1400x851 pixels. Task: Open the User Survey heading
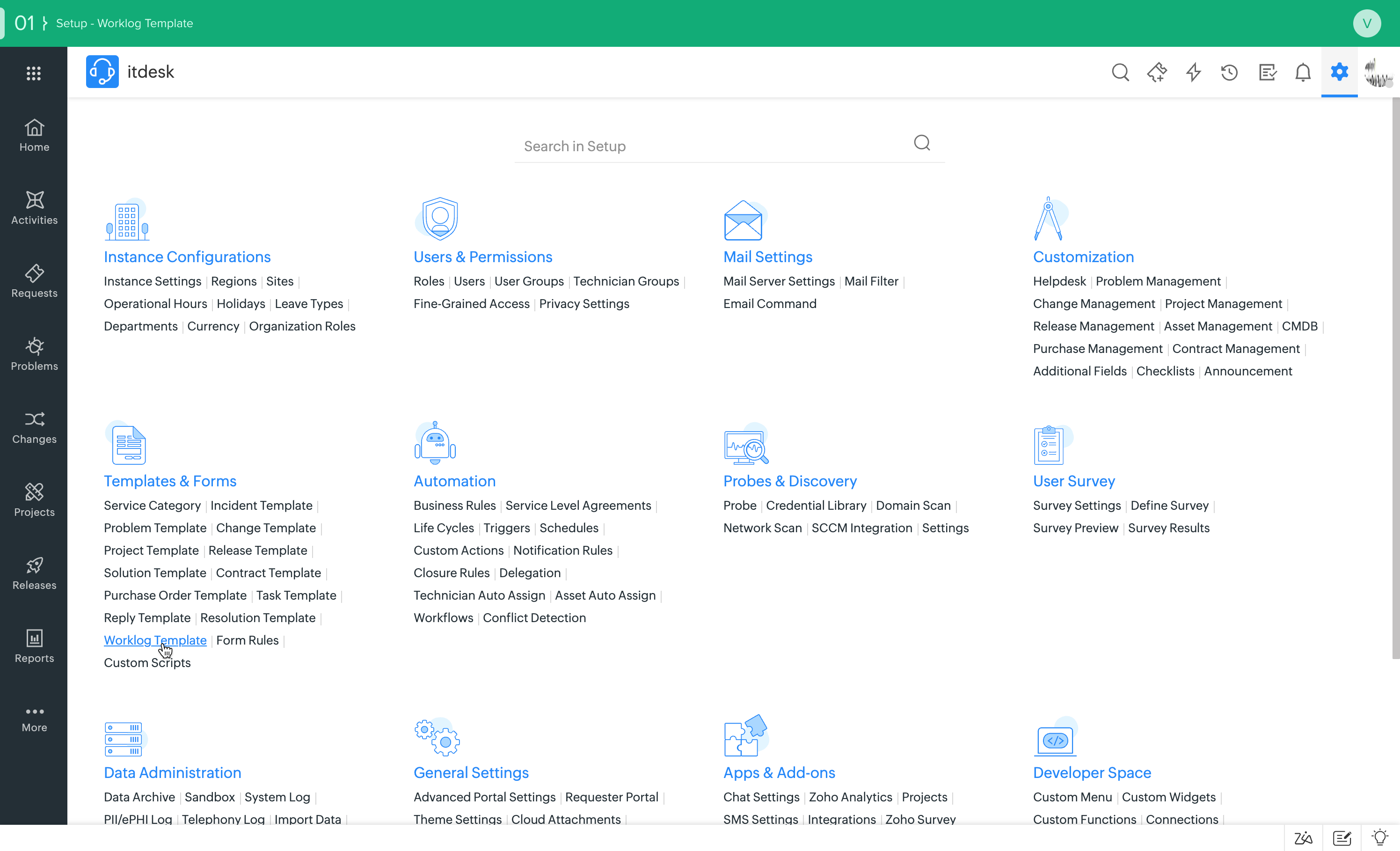1074,481
